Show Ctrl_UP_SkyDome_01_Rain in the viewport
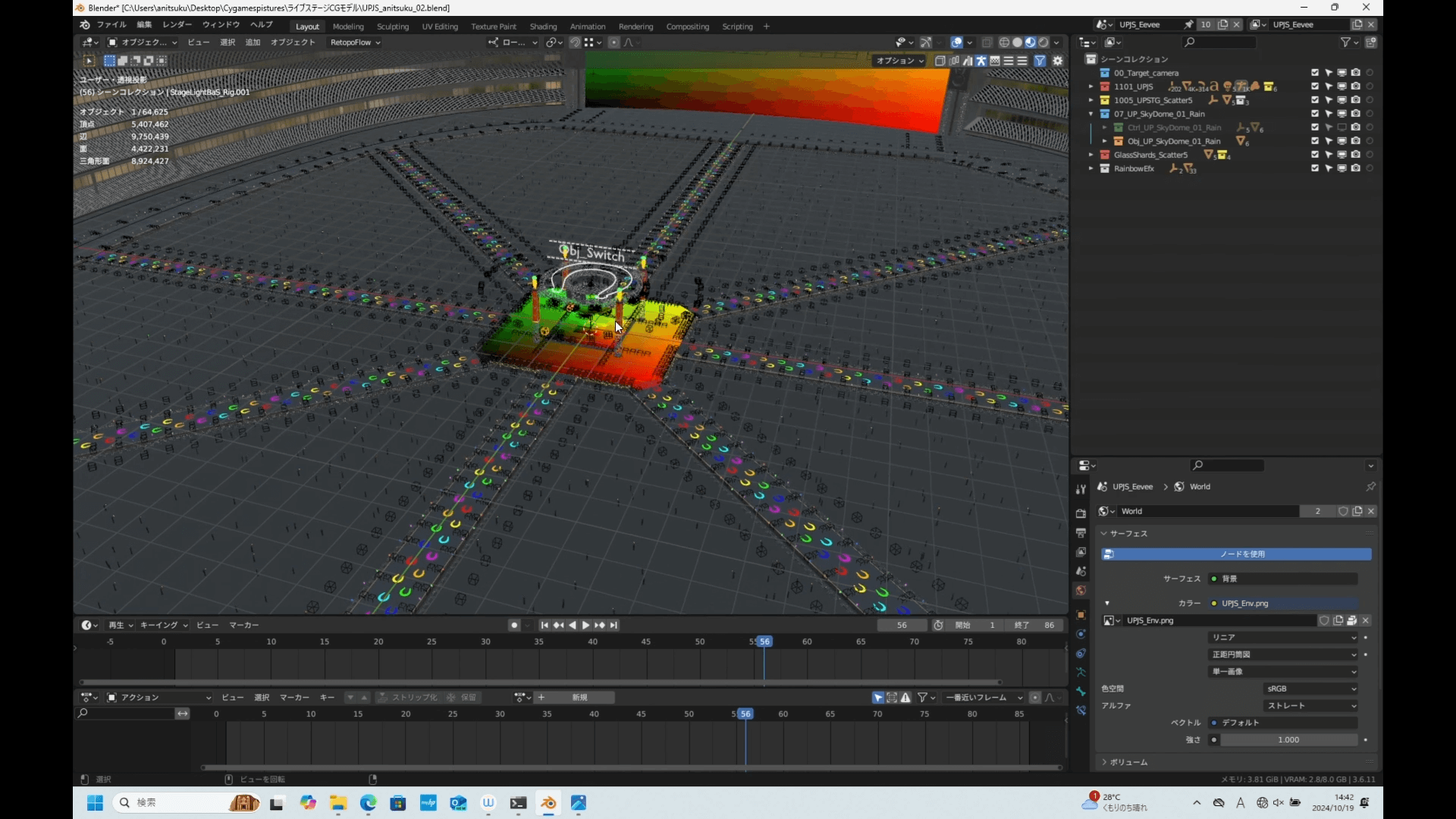The height and width of the screenshot is (819, 1456). pos(1342,127)
